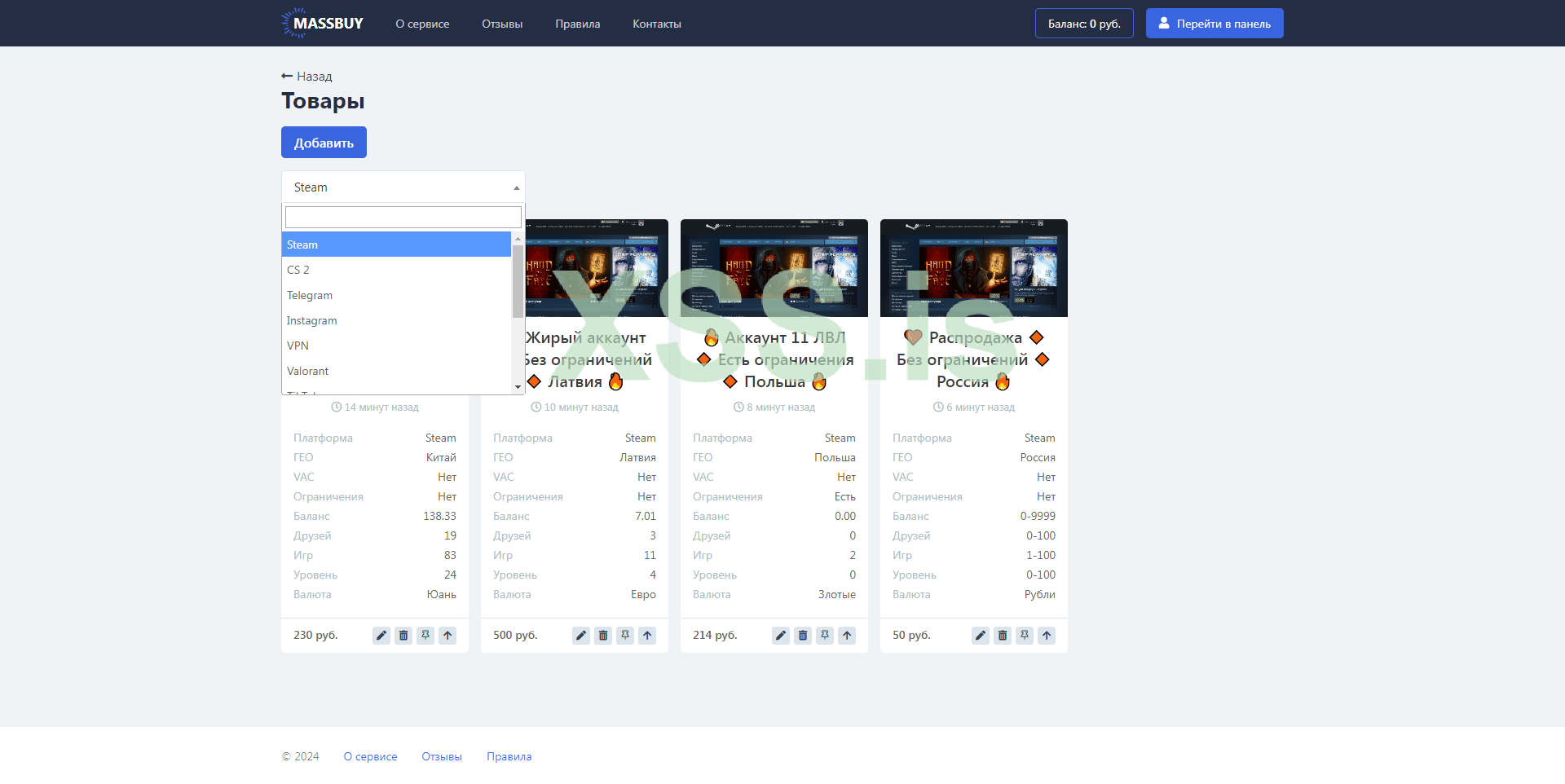The image size is (1565, 784).
Task: Choose Instagram from the category list
Action: point(396,320)
